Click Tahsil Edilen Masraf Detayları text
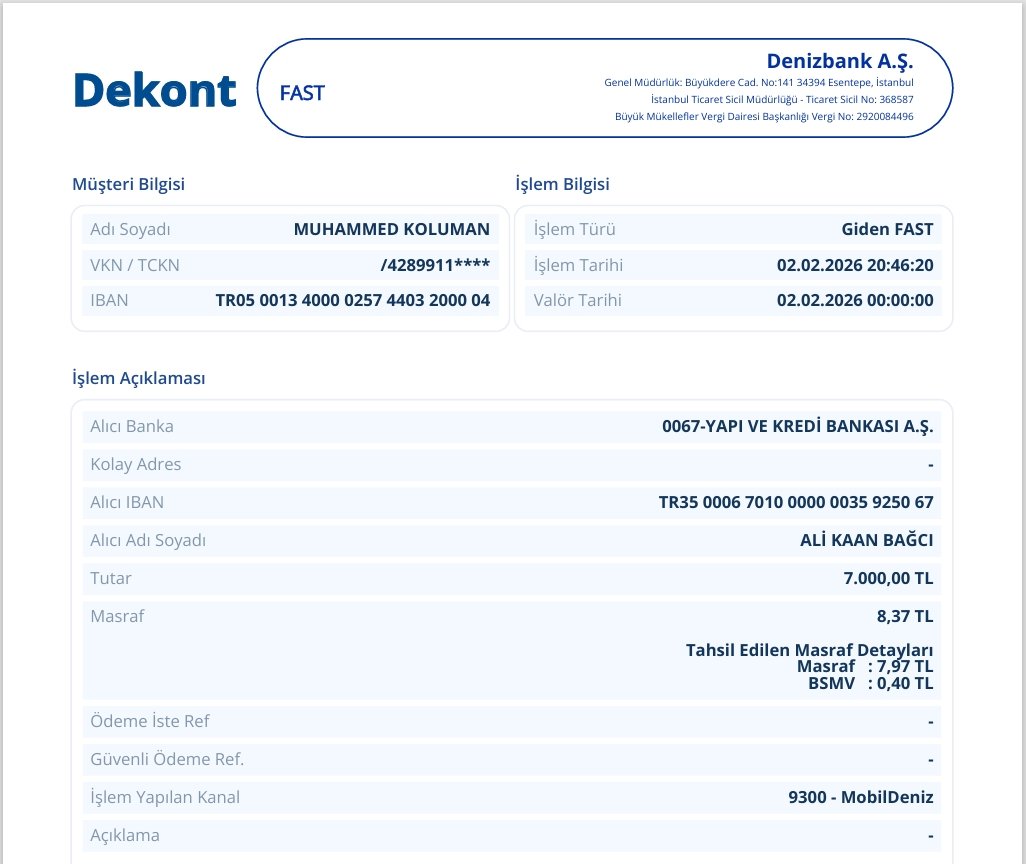This screenshot has height=864, width=1026. pos(809,650)
